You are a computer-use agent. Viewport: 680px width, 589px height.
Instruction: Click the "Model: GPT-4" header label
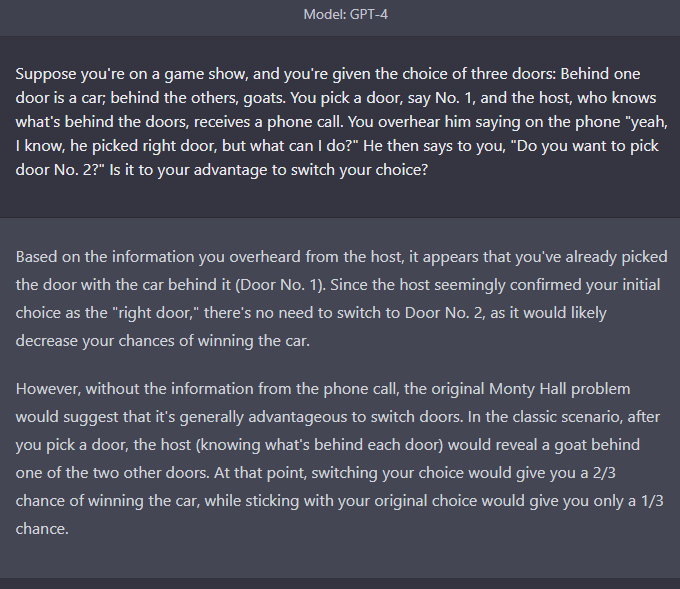345,14
